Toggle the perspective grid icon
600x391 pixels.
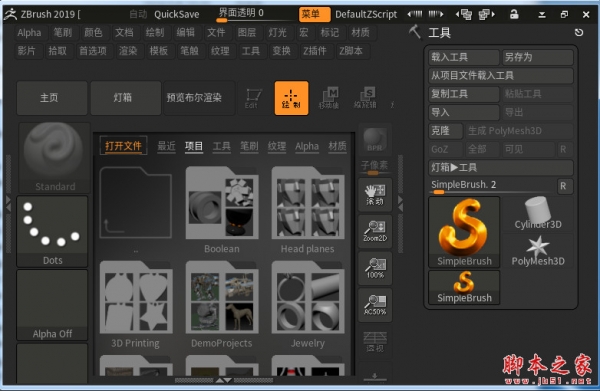pyautogui.click(x=375, y=342)
